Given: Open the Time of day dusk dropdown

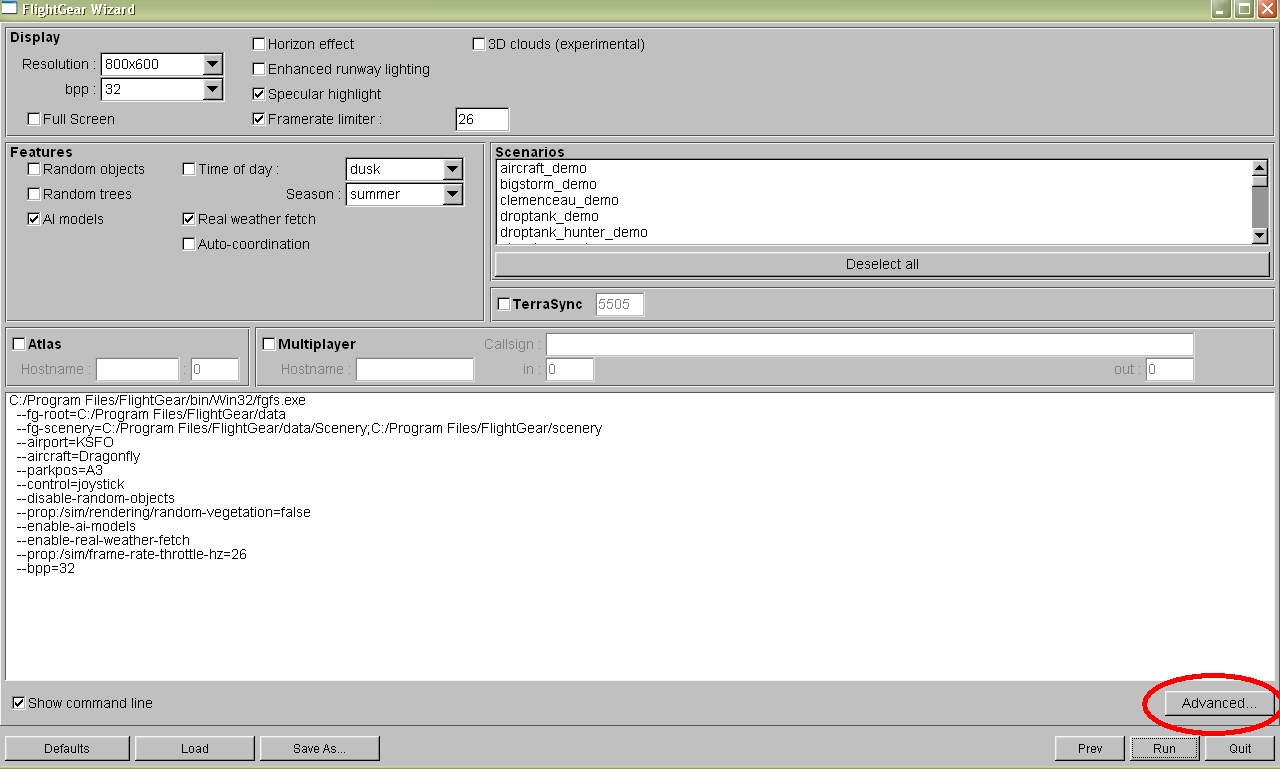Looking at the screenshot, I should click(453, 169).
